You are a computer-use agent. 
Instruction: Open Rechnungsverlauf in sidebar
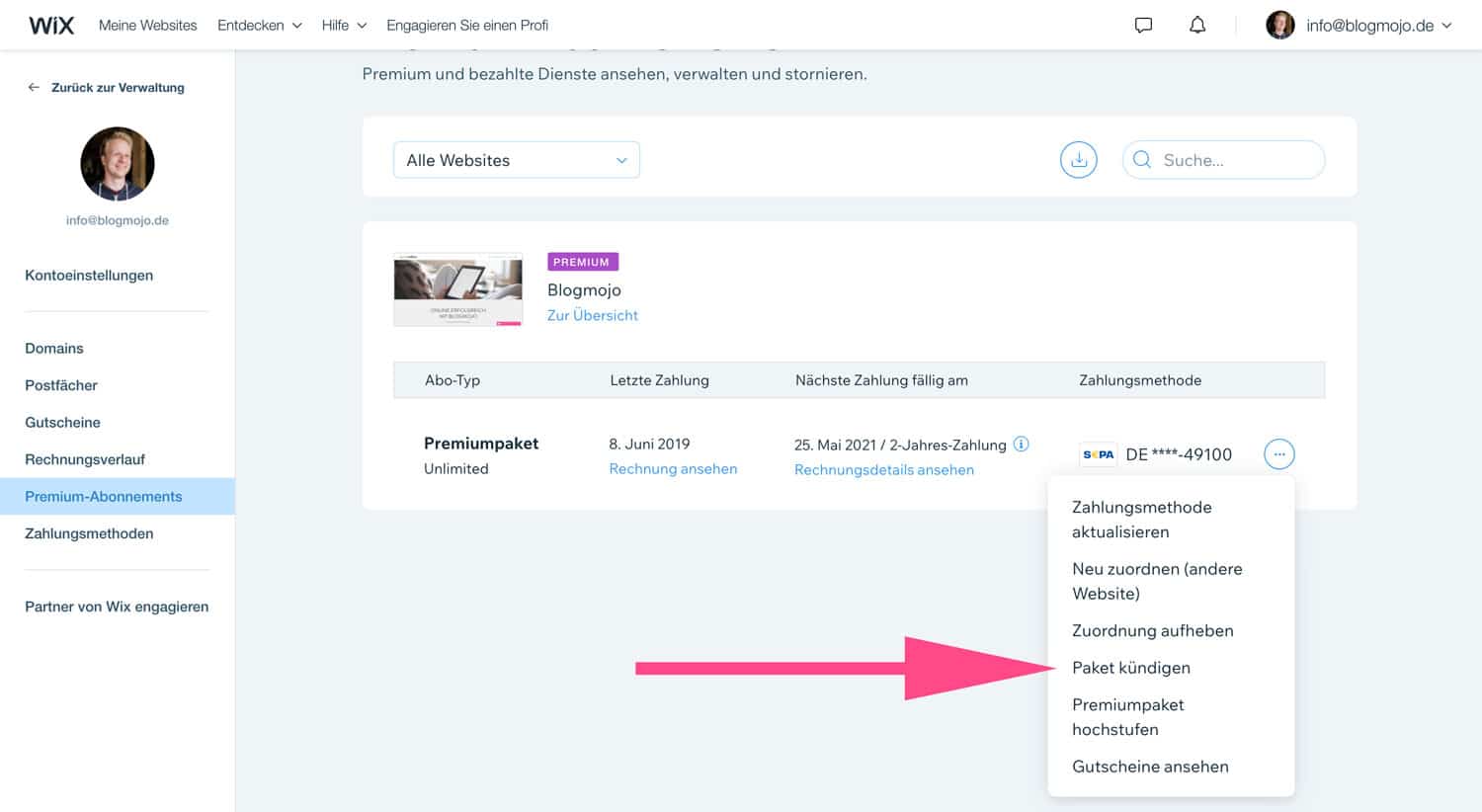(x=85, y=459)
